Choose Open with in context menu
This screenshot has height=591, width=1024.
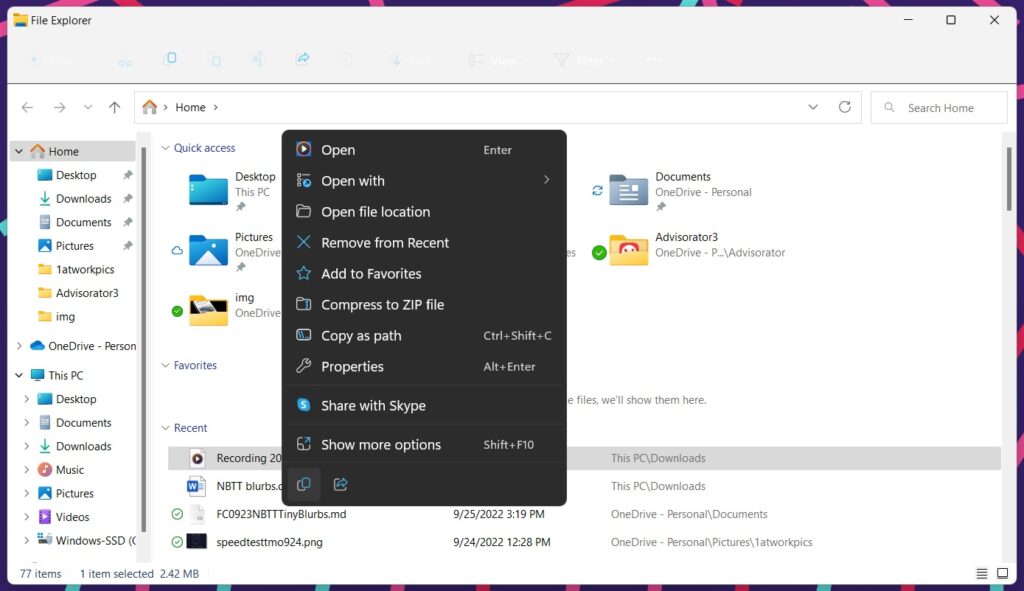tap(352, 181)
